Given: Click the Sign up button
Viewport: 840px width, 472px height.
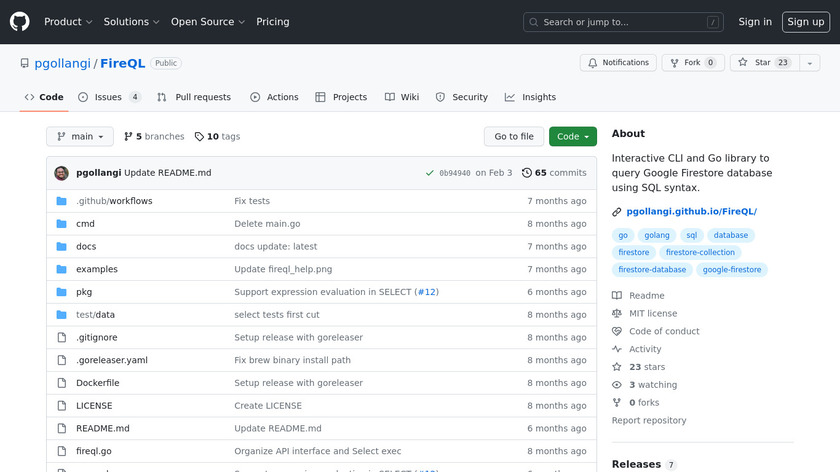Looking at the screenshot, I should [805, 22].
